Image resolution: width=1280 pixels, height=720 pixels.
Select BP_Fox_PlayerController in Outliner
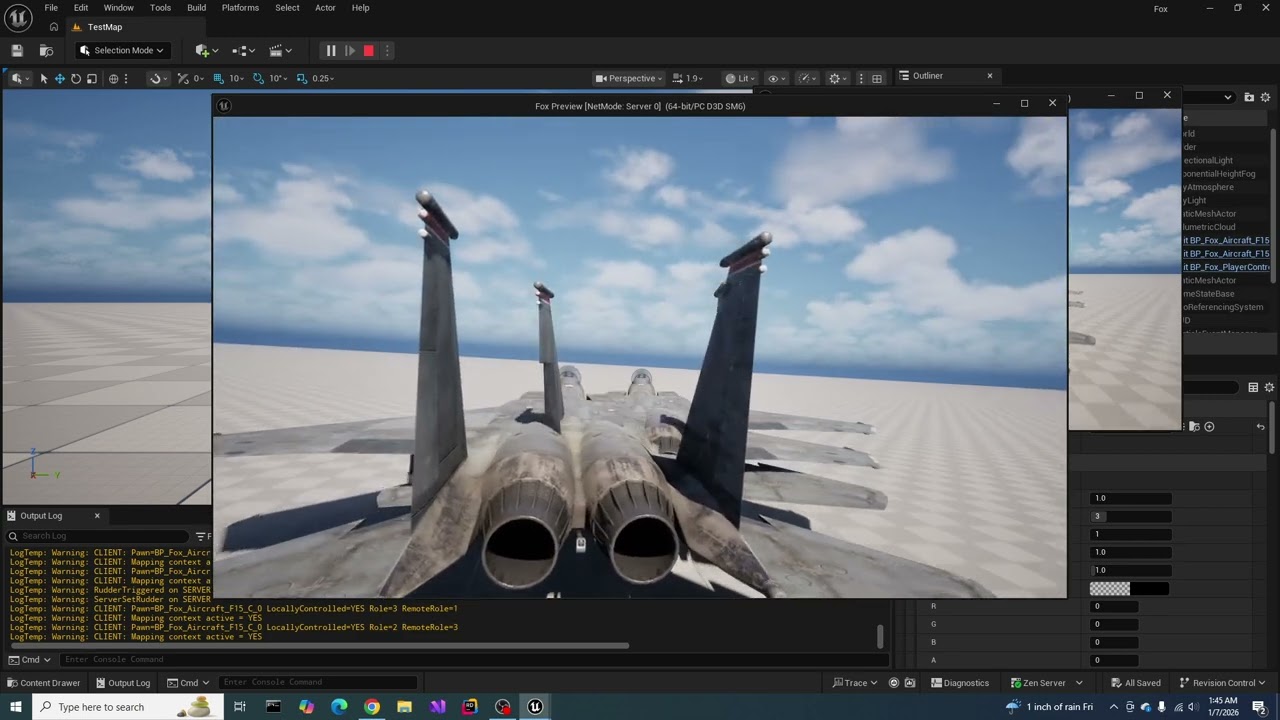coord(1226,267)
